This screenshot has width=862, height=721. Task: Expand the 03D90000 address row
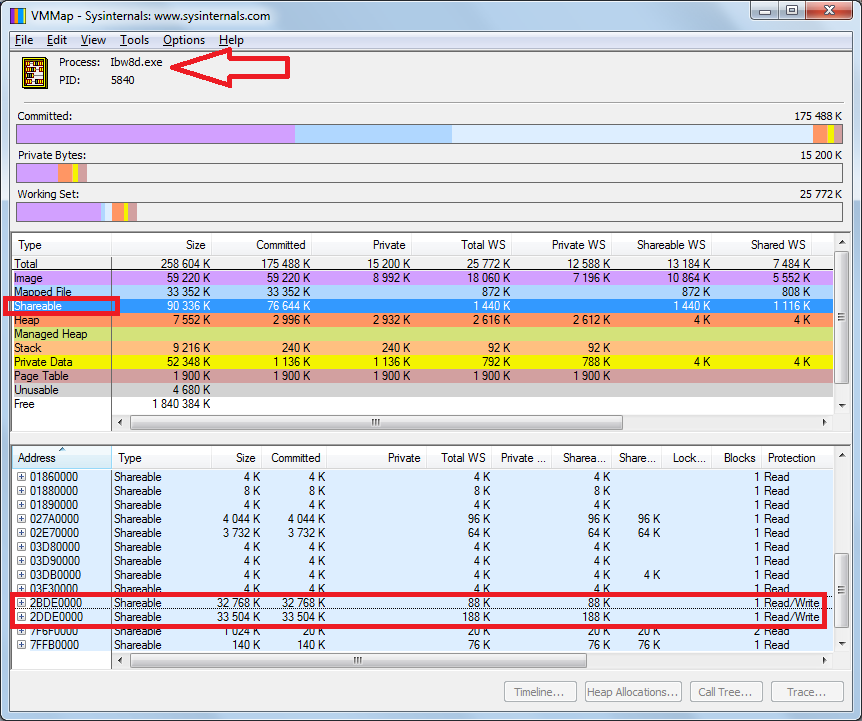21,561
